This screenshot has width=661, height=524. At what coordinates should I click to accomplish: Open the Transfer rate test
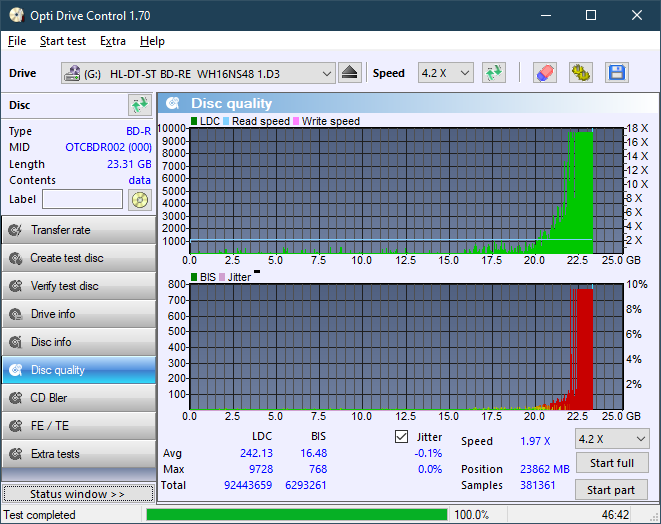[79, 230]
